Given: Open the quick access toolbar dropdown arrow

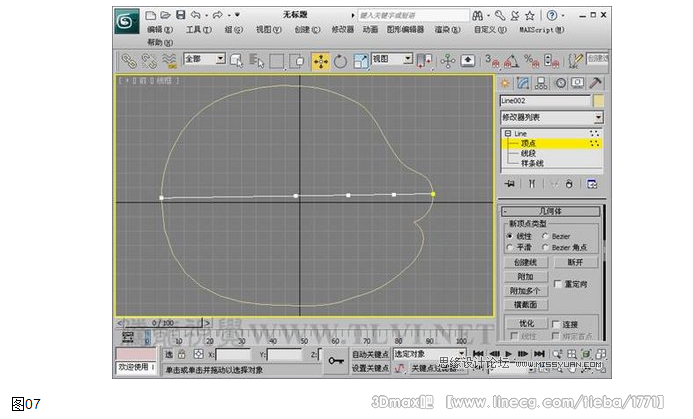Looking at the screenshot, I should pyautogui.click(x=237, y=15).
